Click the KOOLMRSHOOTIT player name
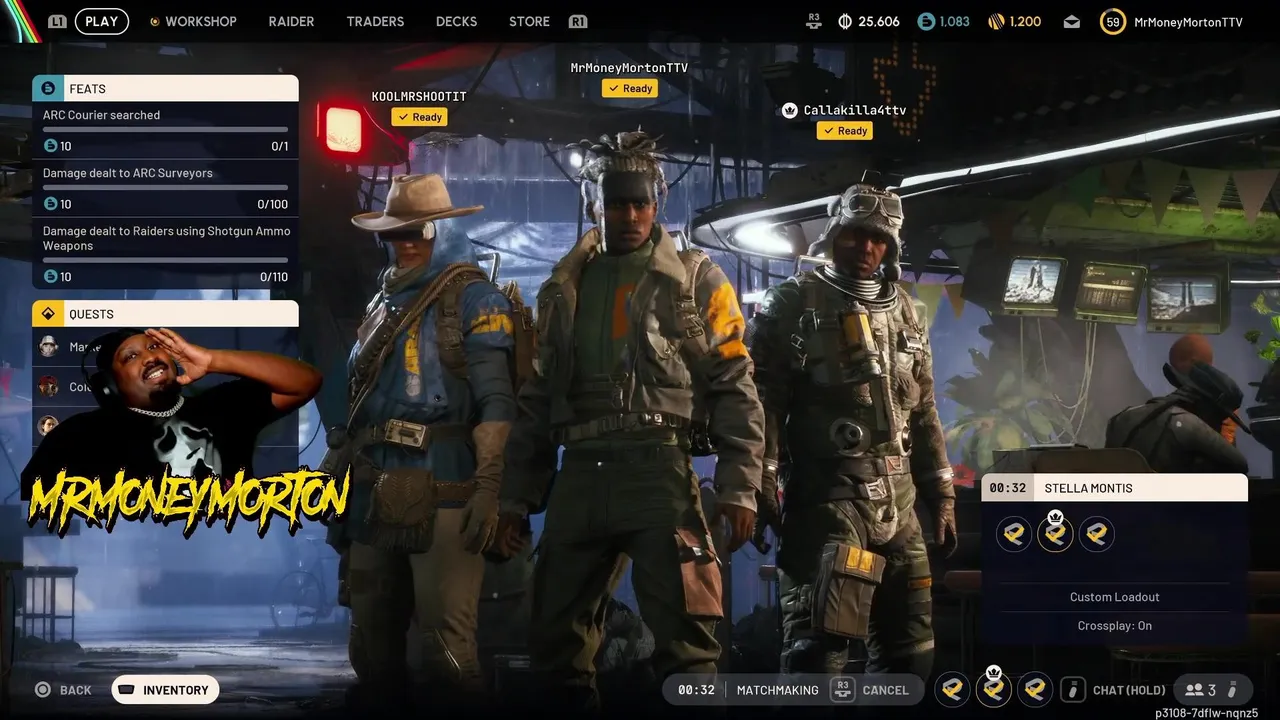This screenshot has height=720, width=1280. (x=419, y=96)
